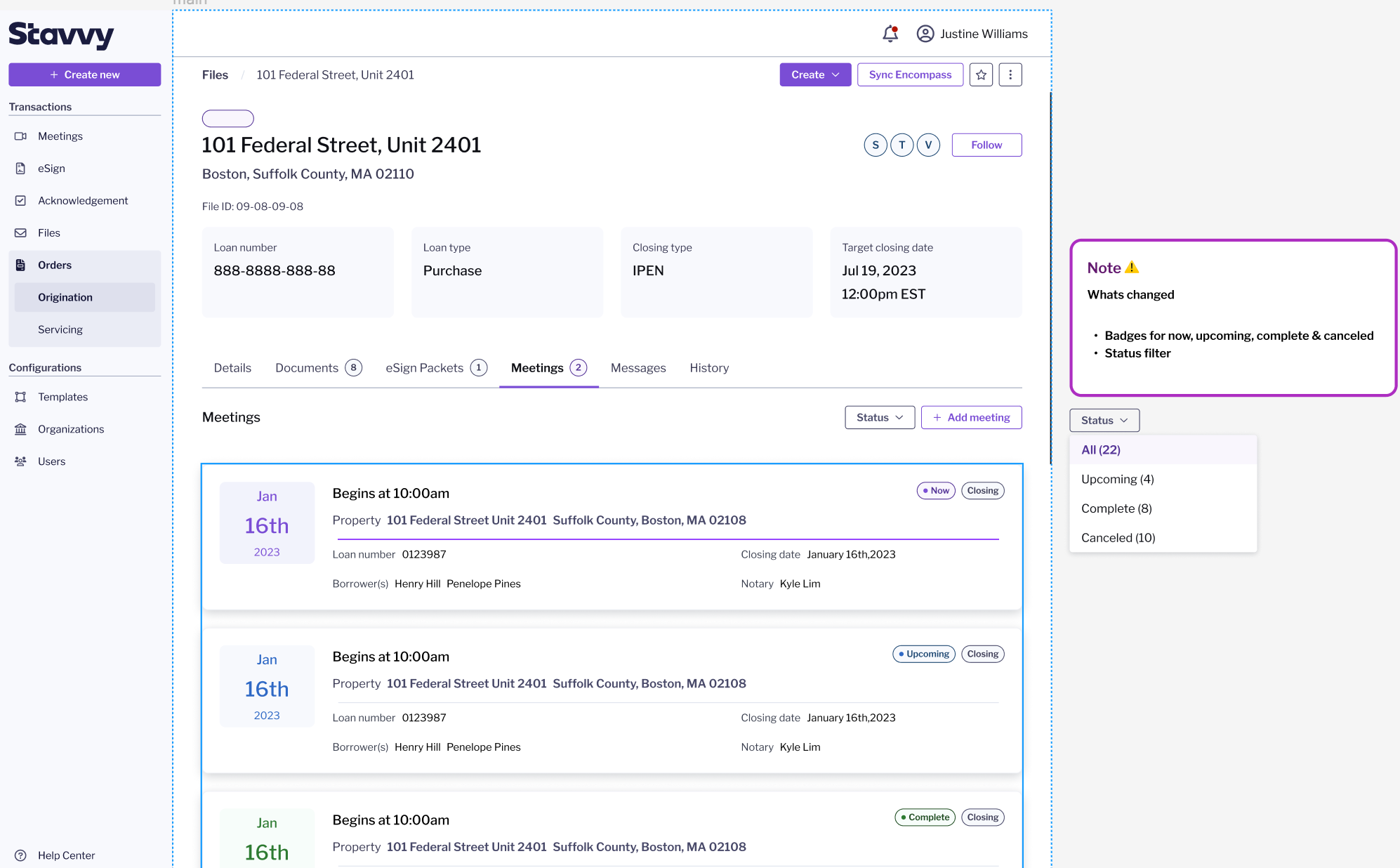Open the Status dropdown under the Note panel
This screenshot has width=1400, height=868.
pyautogui.click(x=1104, y=420)
